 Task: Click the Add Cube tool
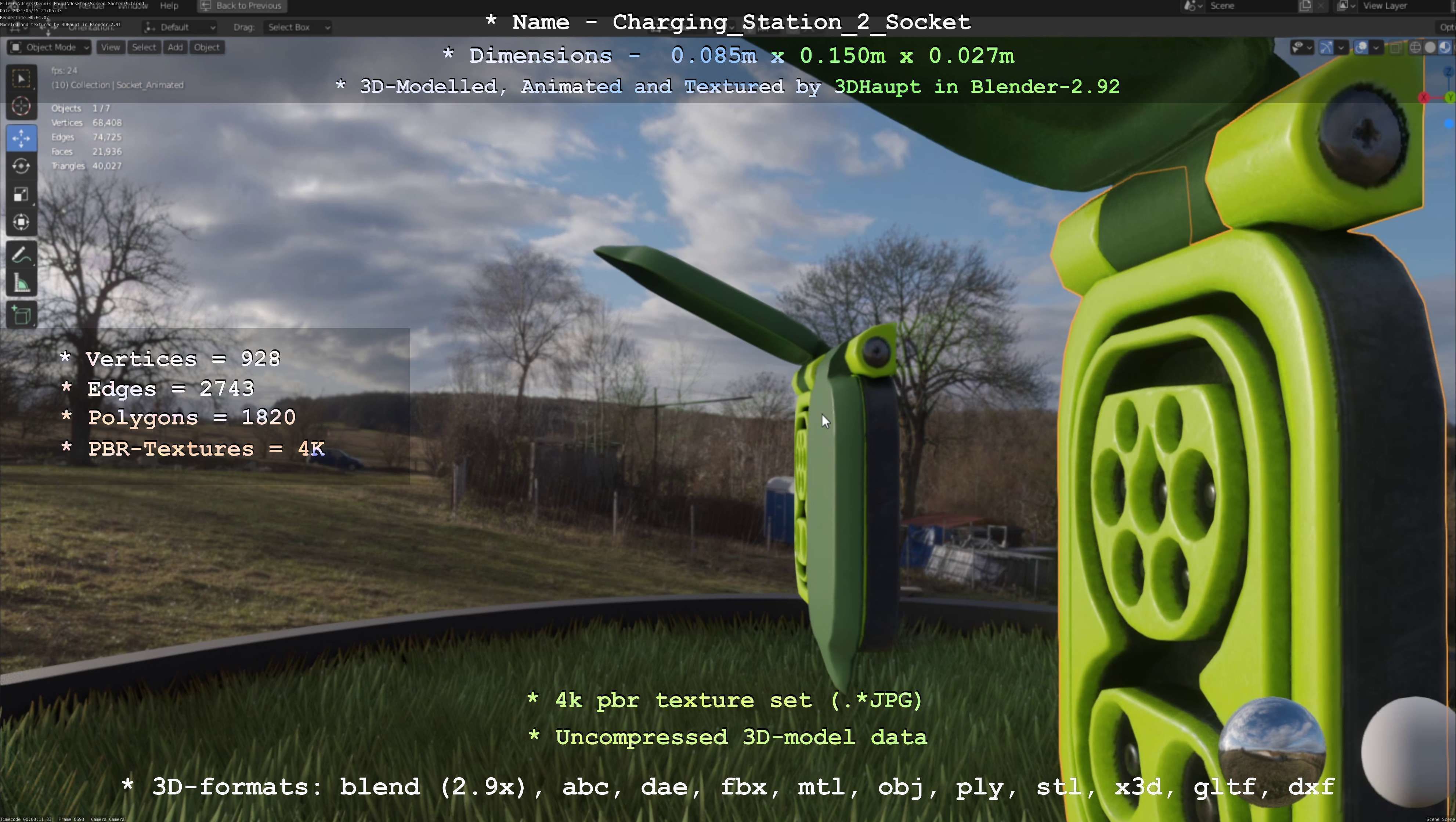(21, 315)
